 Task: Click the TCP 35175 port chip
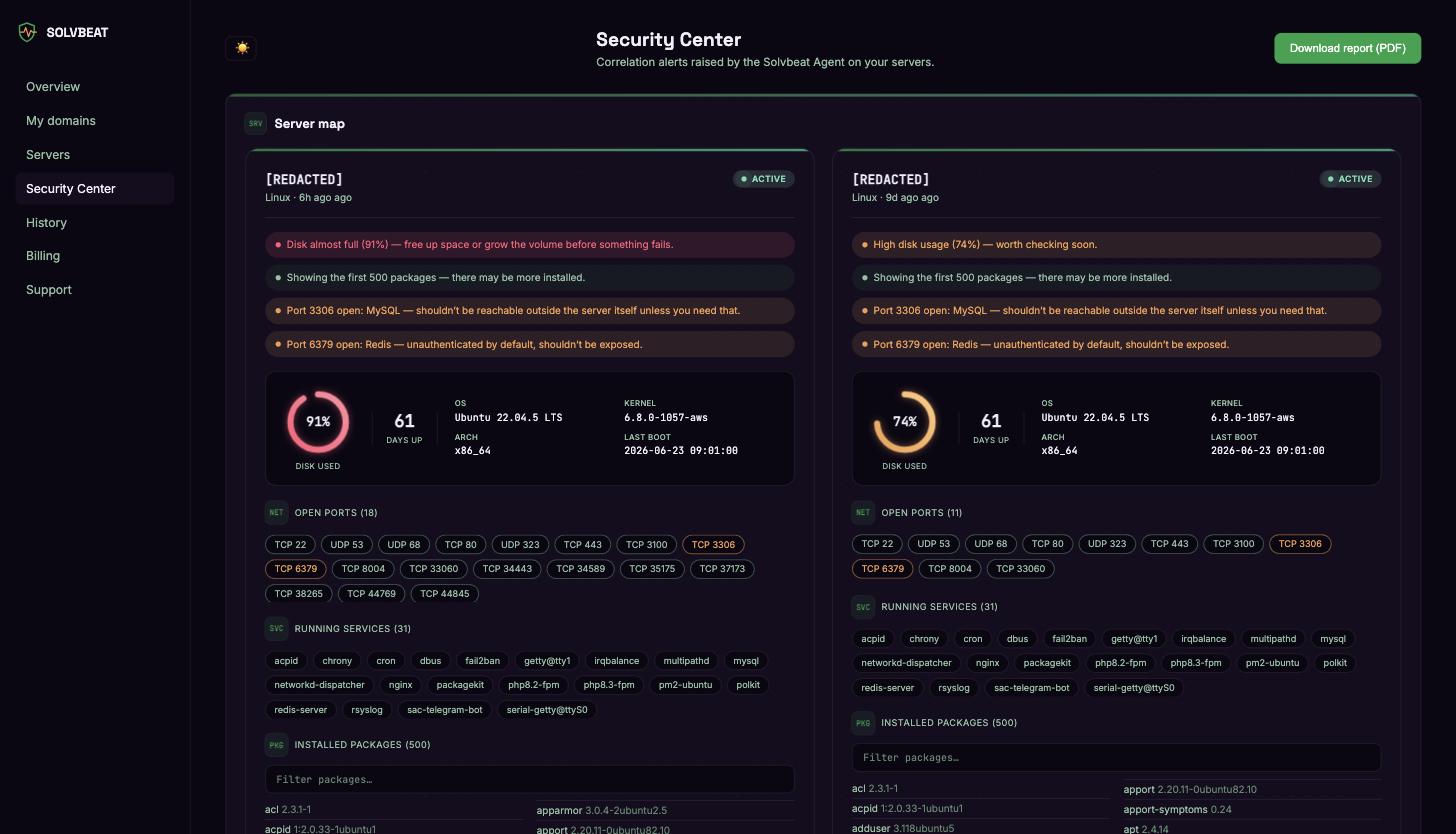click(652, 569)
